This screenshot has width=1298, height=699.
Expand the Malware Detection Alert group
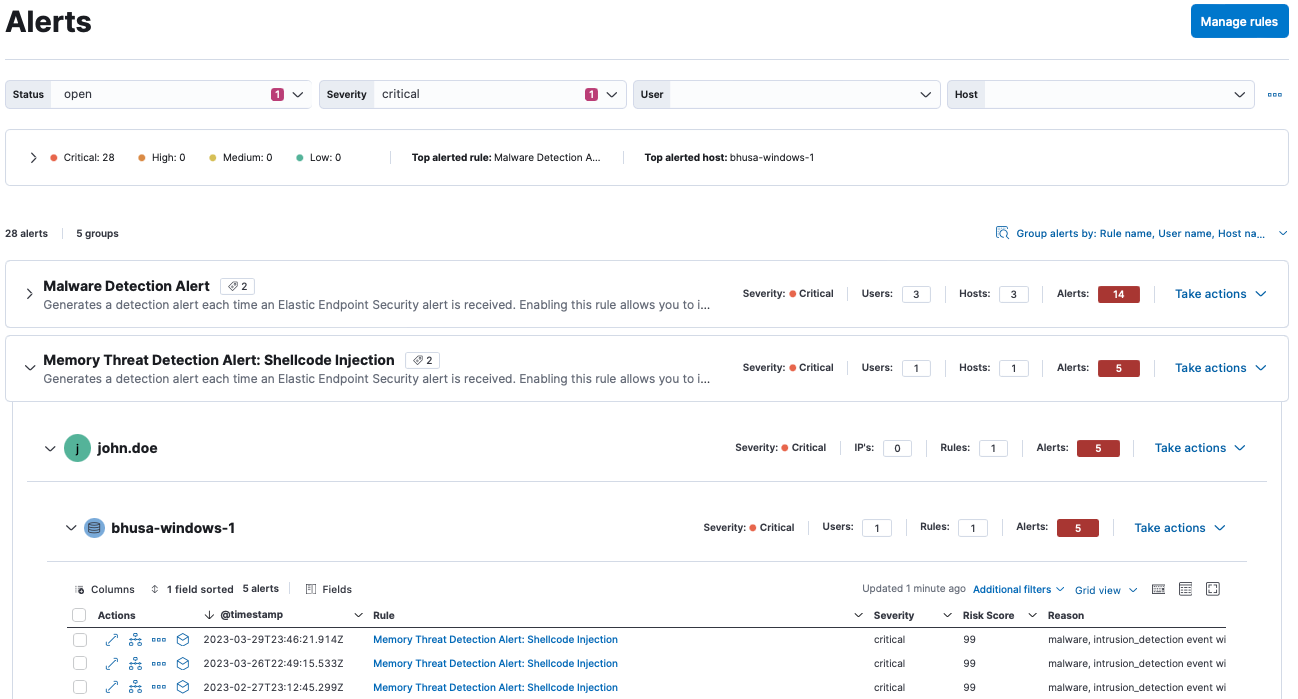pos(30,293)
